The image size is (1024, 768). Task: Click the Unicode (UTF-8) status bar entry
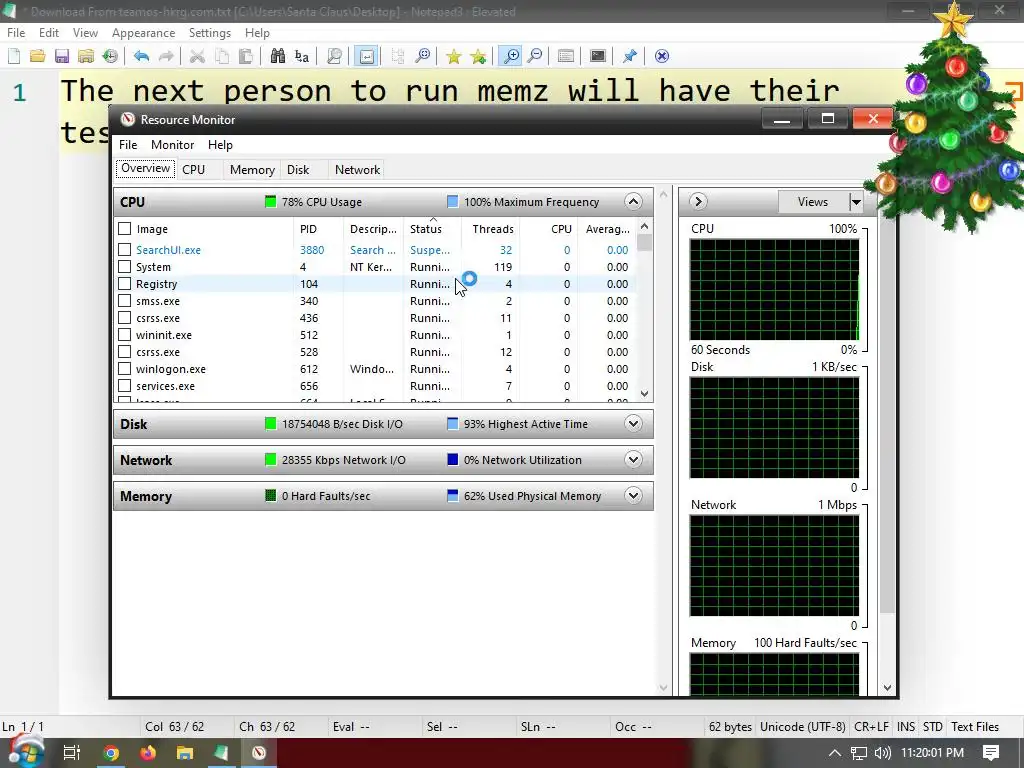pyautogui.click(x=803, y=727)
